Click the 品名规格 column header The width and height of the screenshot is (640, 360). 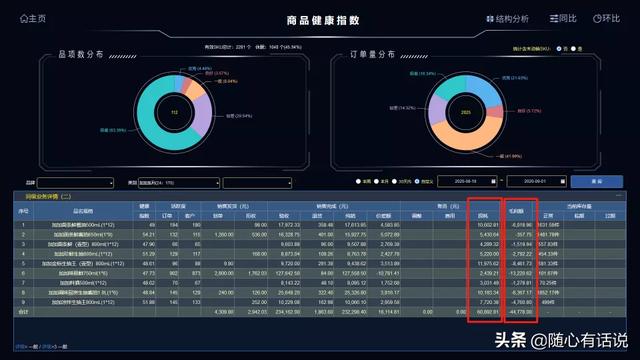pyautogui.click(x=83, y=211)
